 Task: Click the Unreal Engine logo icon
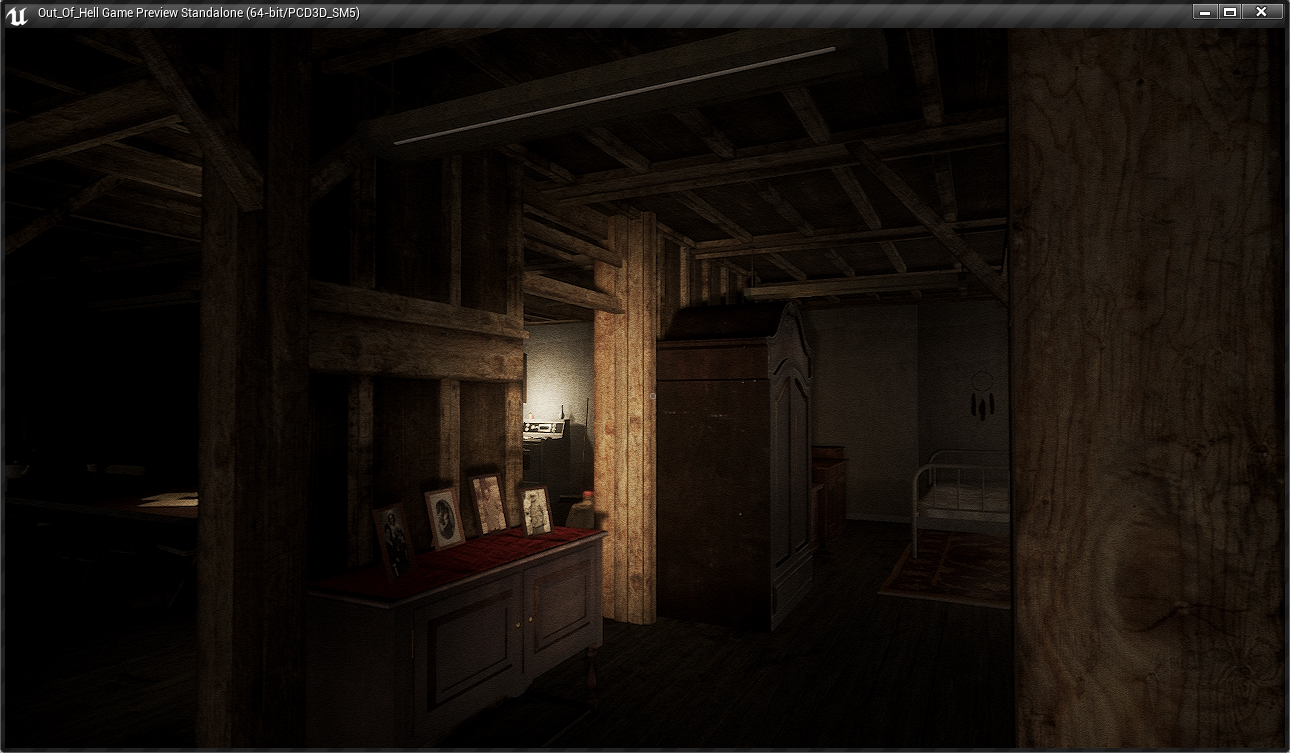coord(16,13)
